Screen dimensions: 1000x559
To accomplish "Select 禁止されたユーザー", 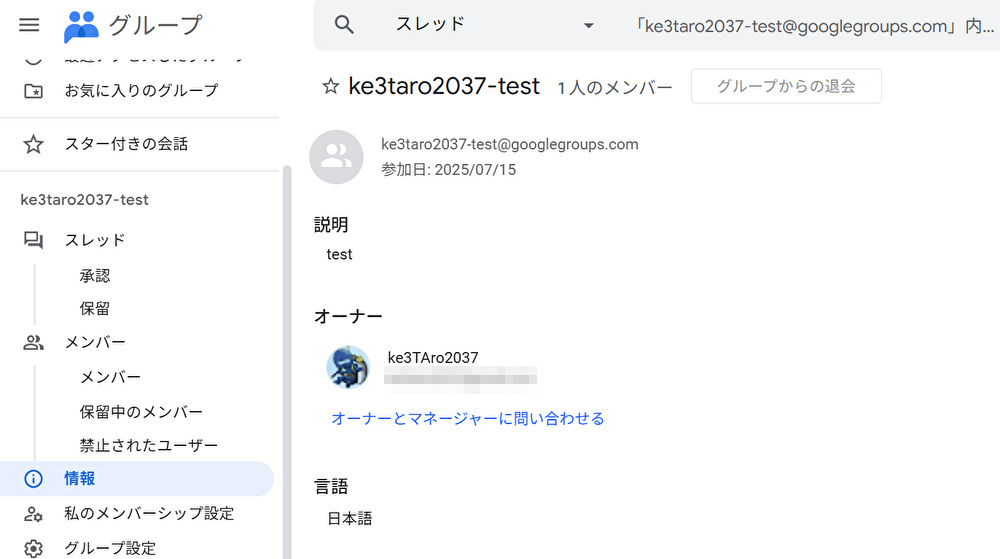I will 149,445.
